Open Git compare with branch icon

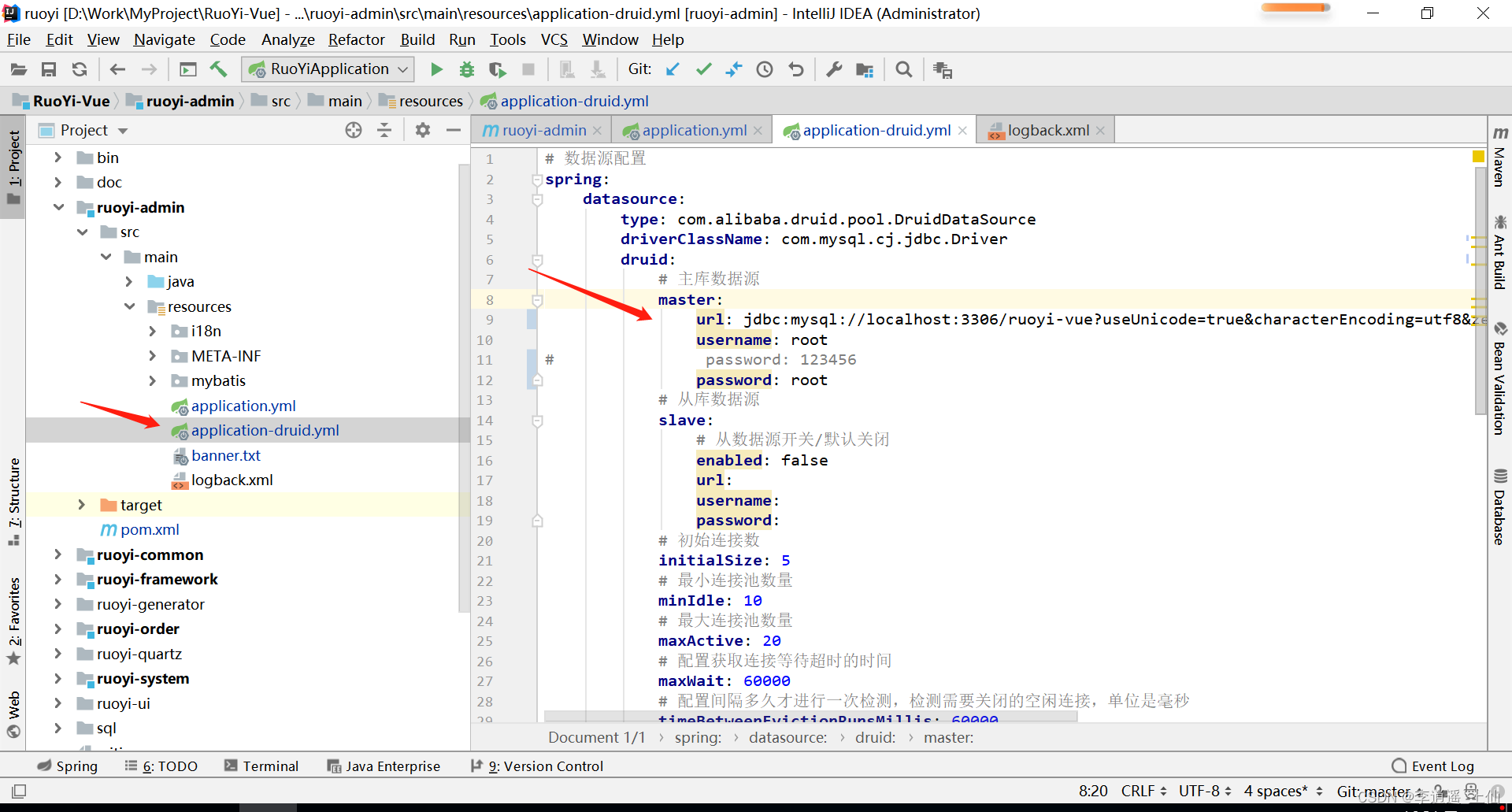click(x=734, y=70)
